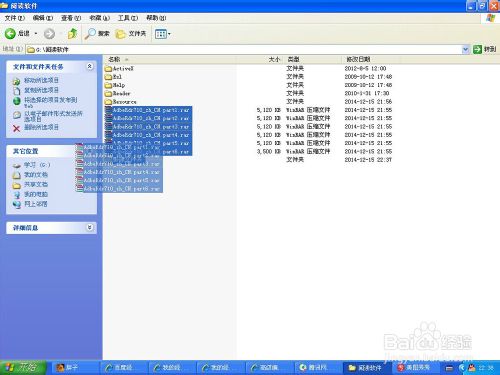Click the copy items page icon
The height and width of the screenshot is (375, 500).
pyautogui.click(x=17, y=91)
